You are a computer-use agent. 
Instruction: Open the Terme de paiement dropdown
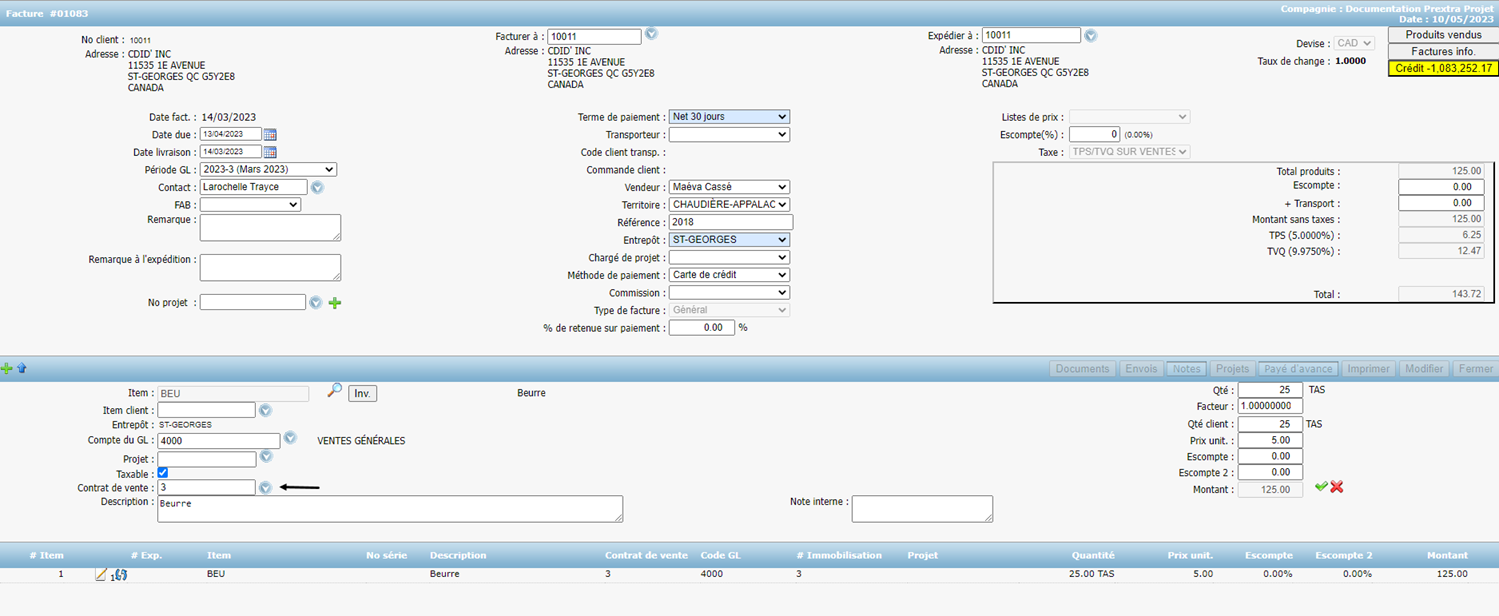coord(729,117)
